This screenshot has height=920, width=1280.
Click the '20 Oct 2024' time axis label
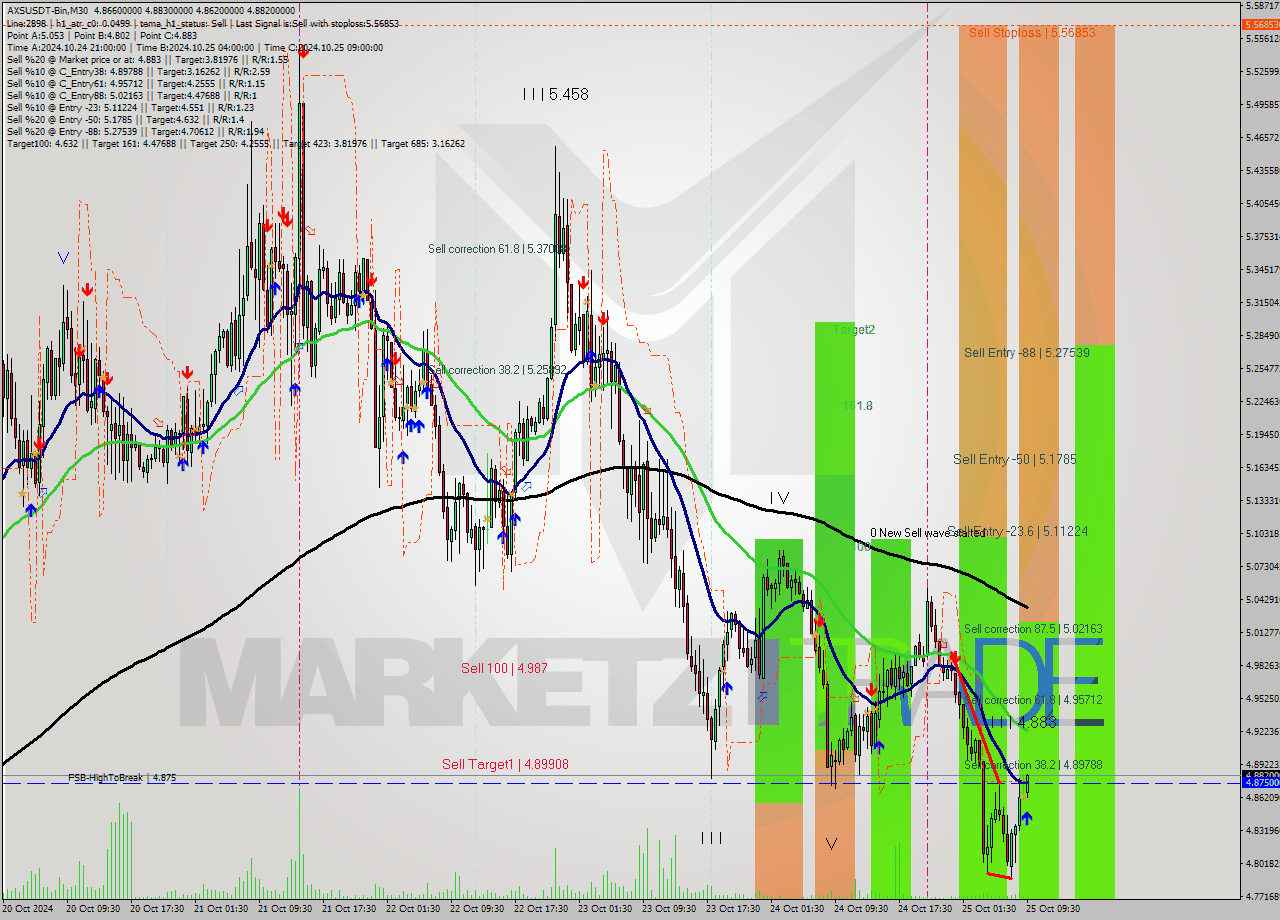click(28, 909)
